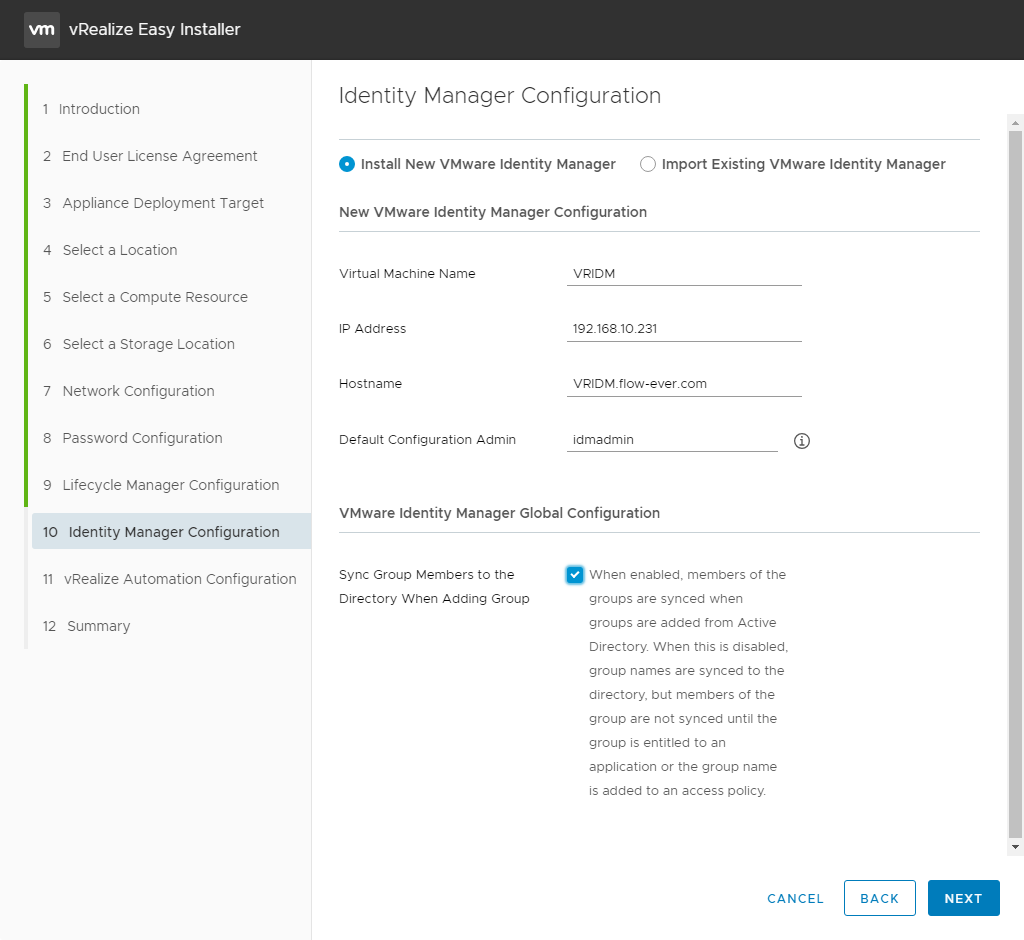The height and width of the screenshot is (940, 1024).
Task: Click the BACK button
Action: [x=879, y=898]
